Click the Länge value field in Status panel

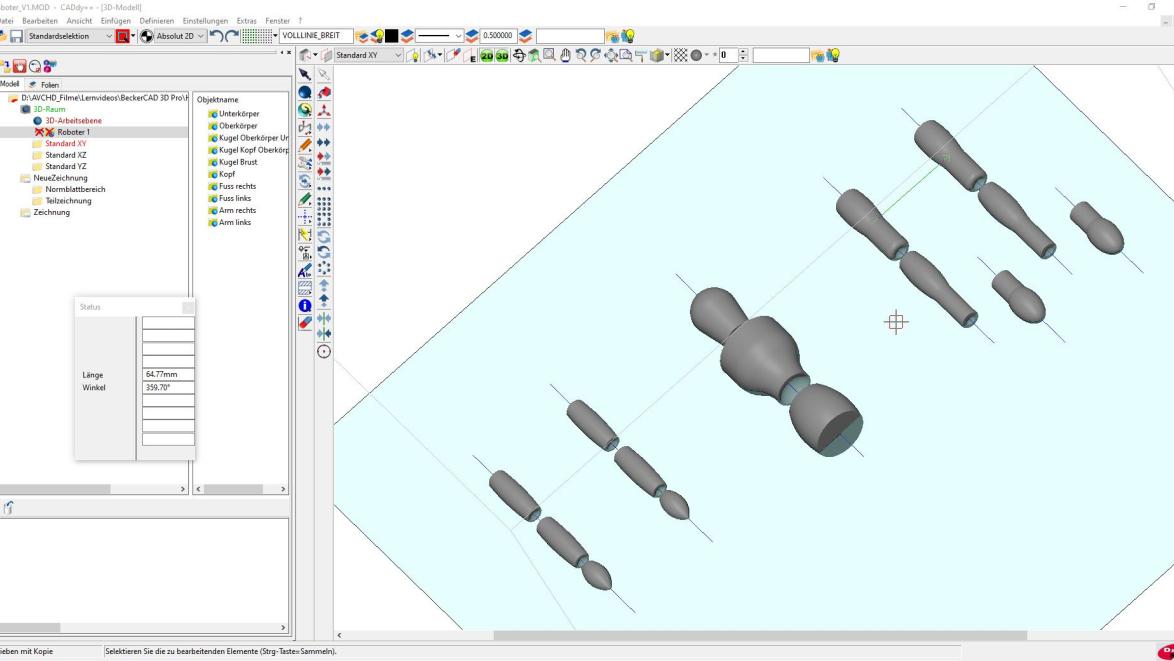168,375
